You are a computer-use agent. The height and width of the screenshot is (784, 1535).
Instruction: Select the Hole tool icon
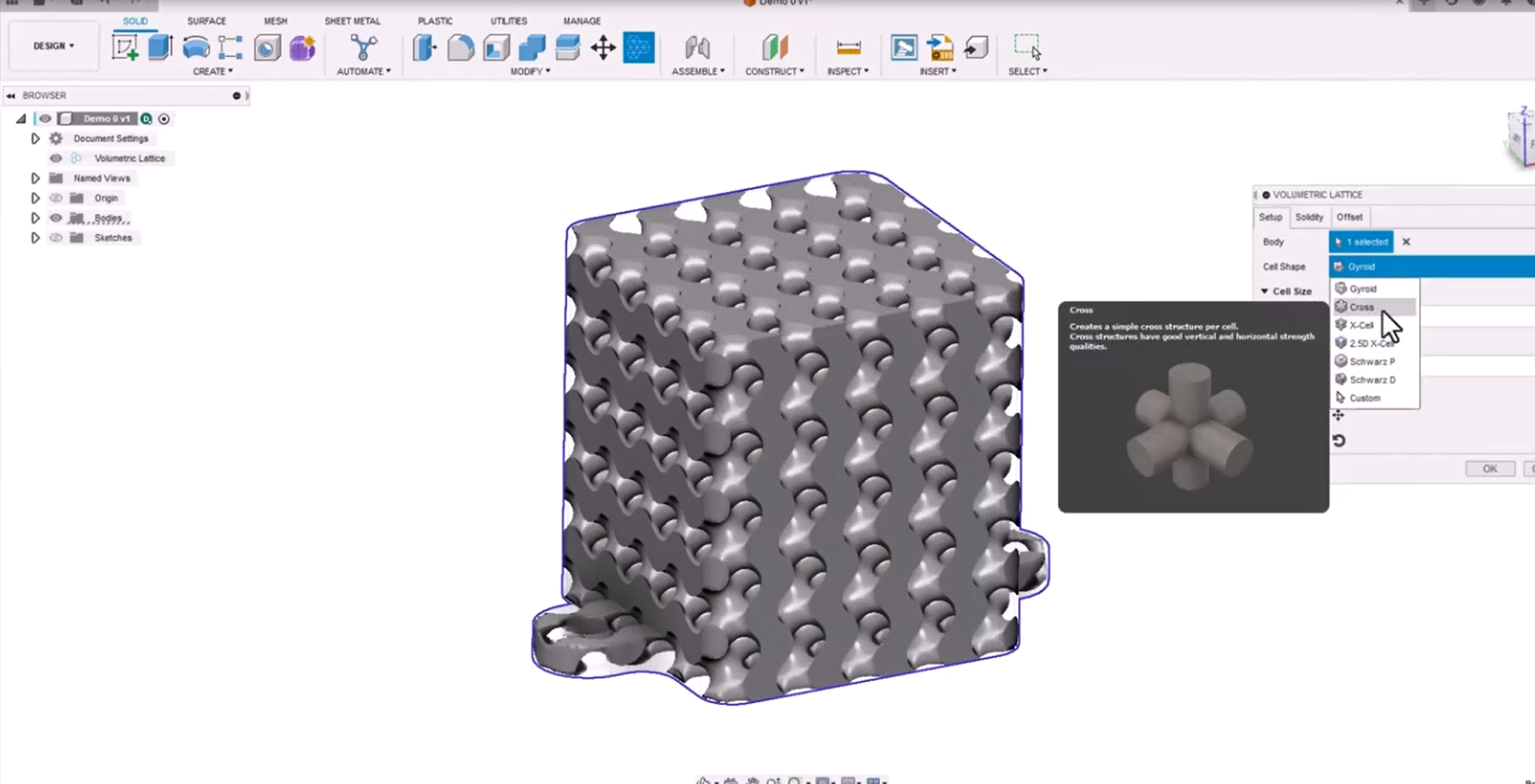[x=267, y=47]
